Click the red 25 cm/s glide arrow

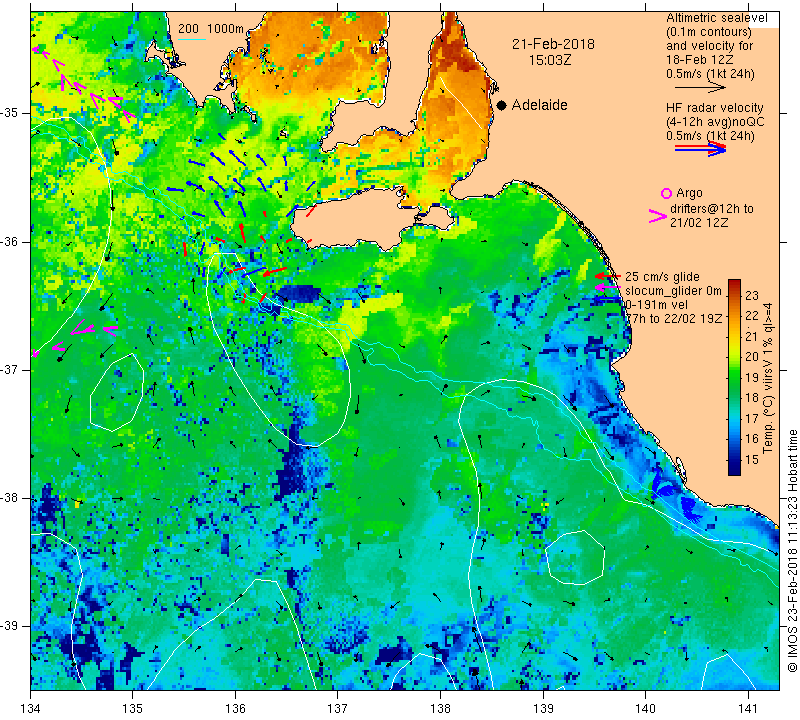pos(607,276)
